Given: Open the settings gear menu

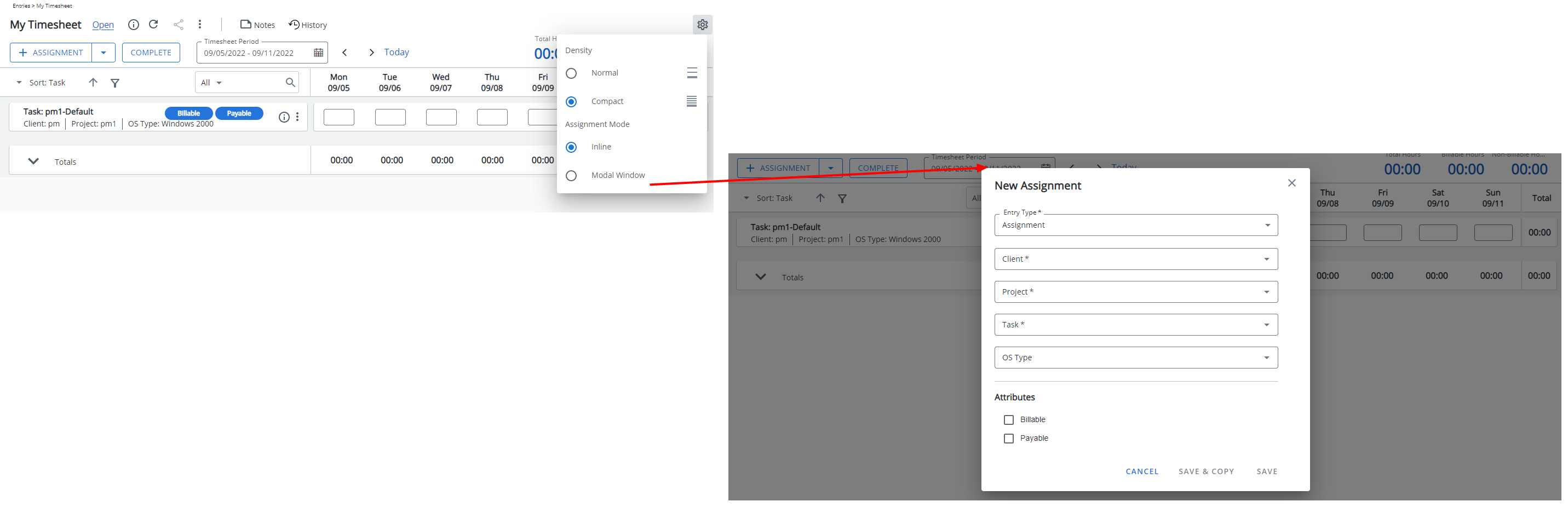Looking at the screenshot, I should pos(703,25).
